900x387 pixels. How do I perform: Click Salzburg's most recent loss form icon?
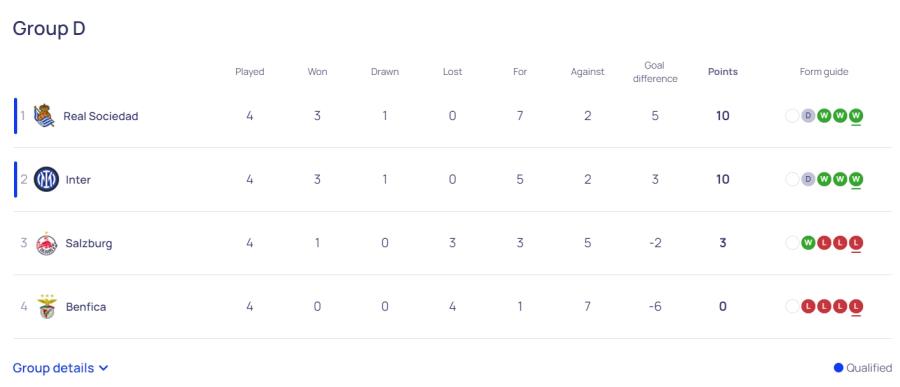point(856,243)
